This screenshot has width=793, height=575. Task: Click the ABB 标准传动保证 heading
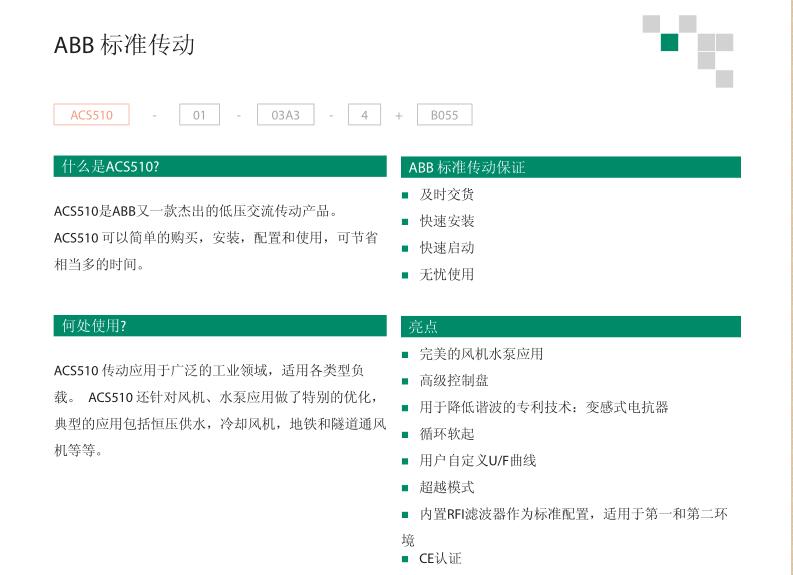(570, 167)
